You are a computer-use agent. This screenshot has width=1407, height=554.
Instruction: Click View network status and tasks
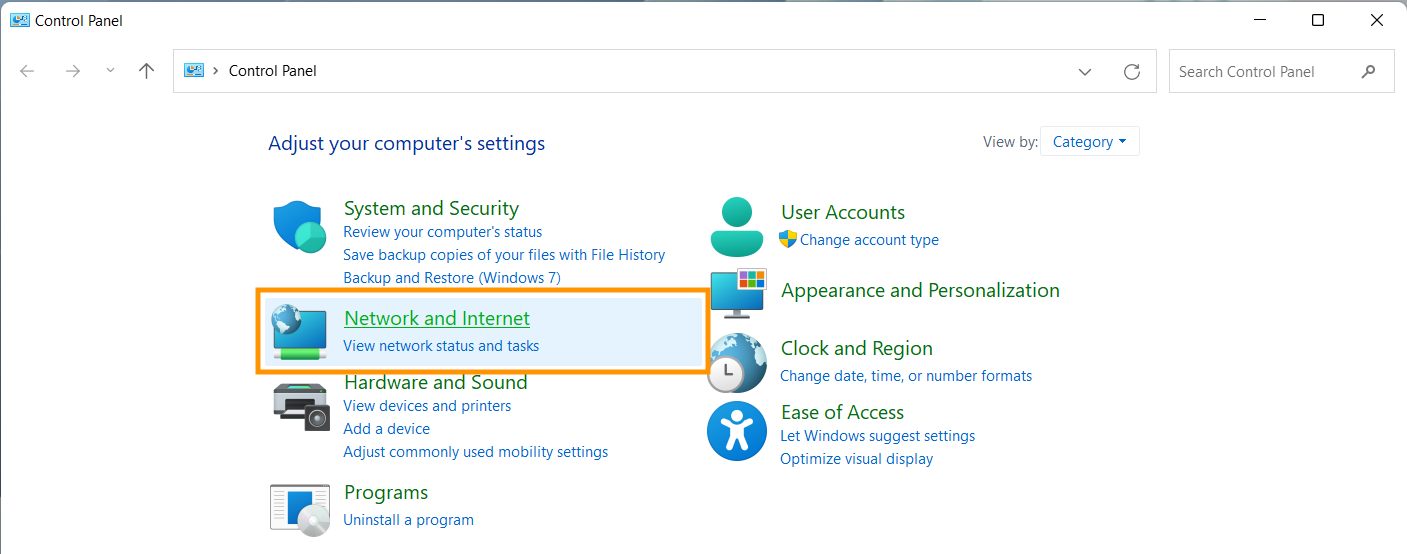[441, 346]
